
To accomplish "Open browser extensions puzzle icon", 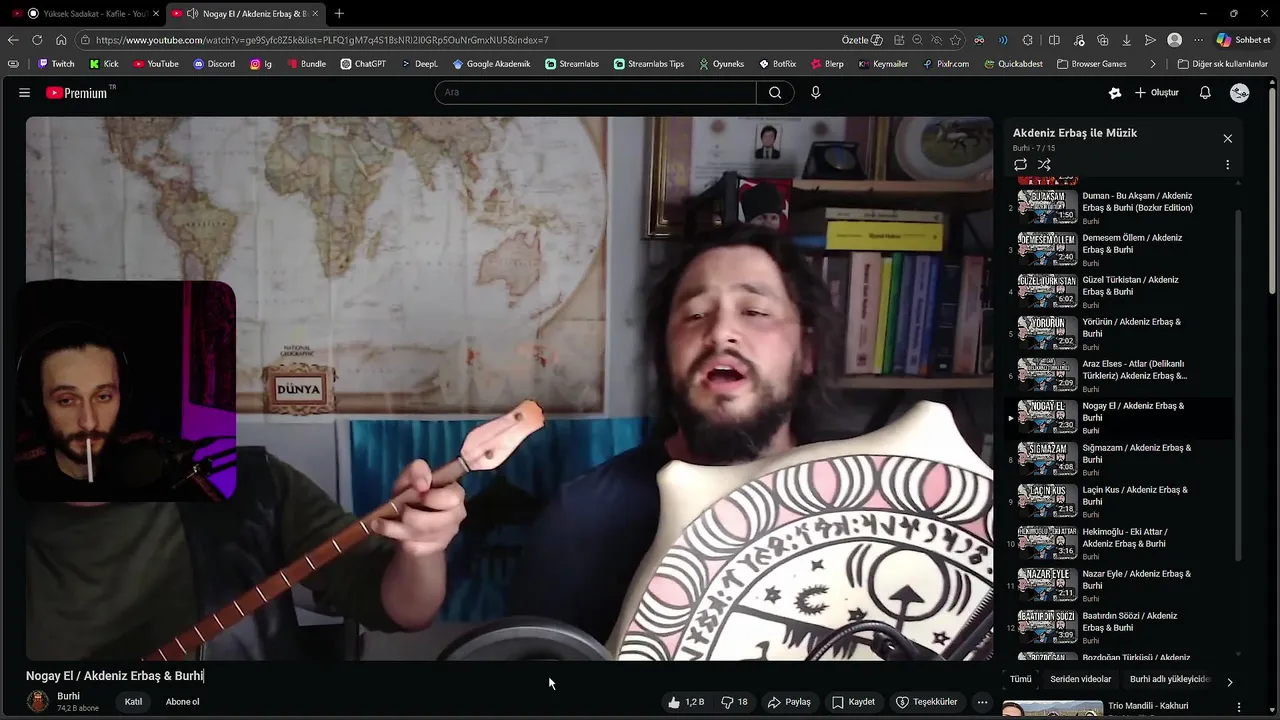I will pyautogui.click(x=1028, y=40).
